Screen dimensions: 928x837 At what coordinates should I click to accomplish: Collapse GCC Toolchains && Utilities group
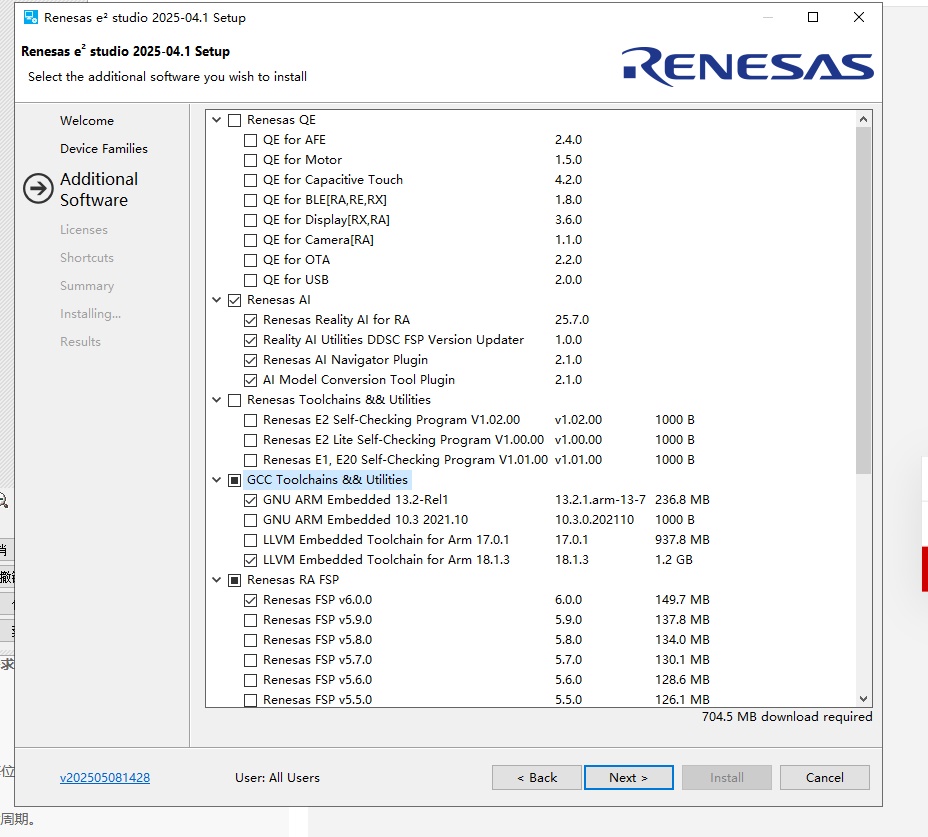coord(217,480)
